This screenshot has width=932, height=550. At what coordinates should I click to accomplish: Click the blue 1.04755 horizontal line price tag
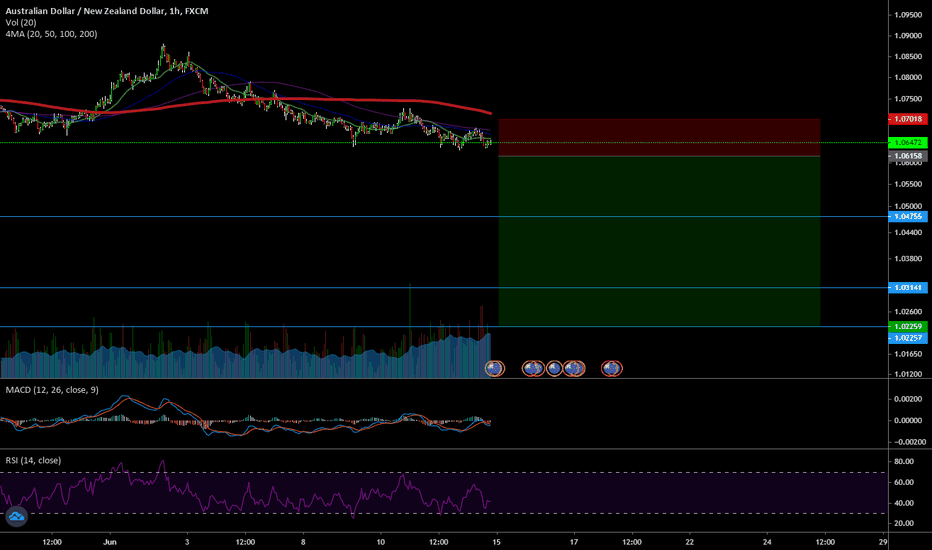pos(908,216)
